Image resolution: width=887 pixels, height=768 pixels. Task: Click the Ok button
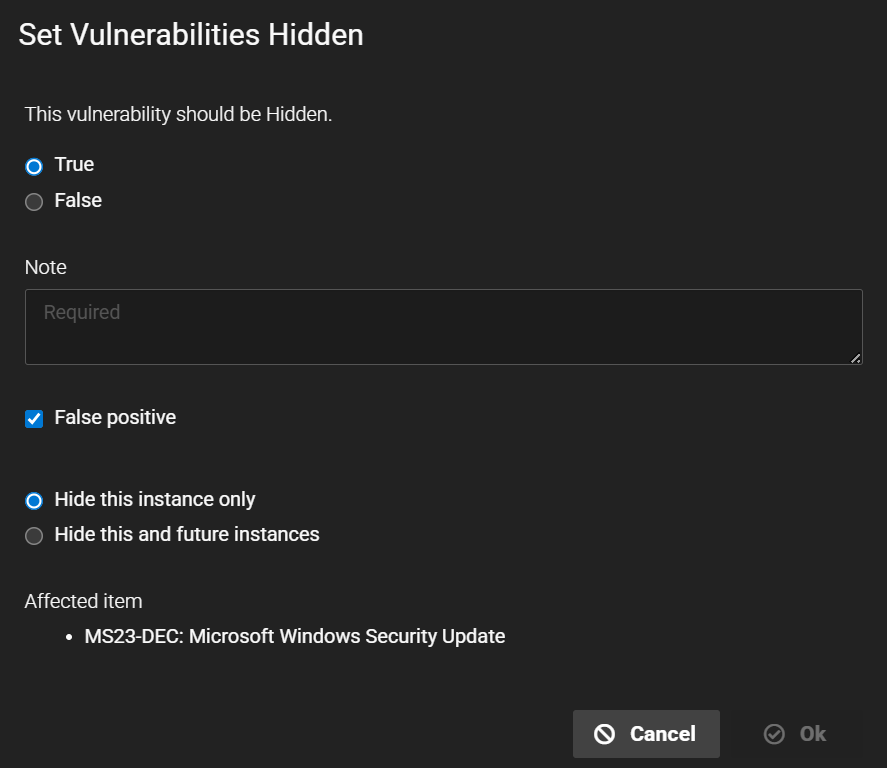[x=796, y=734]
